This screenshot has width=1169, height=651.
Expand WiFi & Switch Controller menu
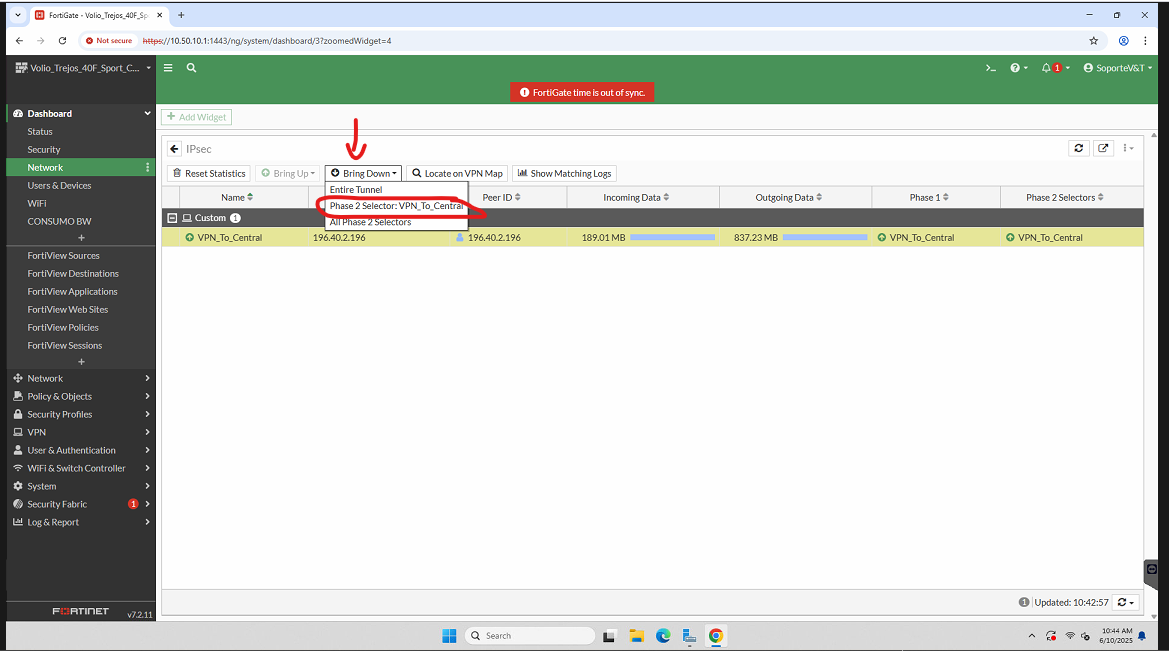tap(81, 468)
